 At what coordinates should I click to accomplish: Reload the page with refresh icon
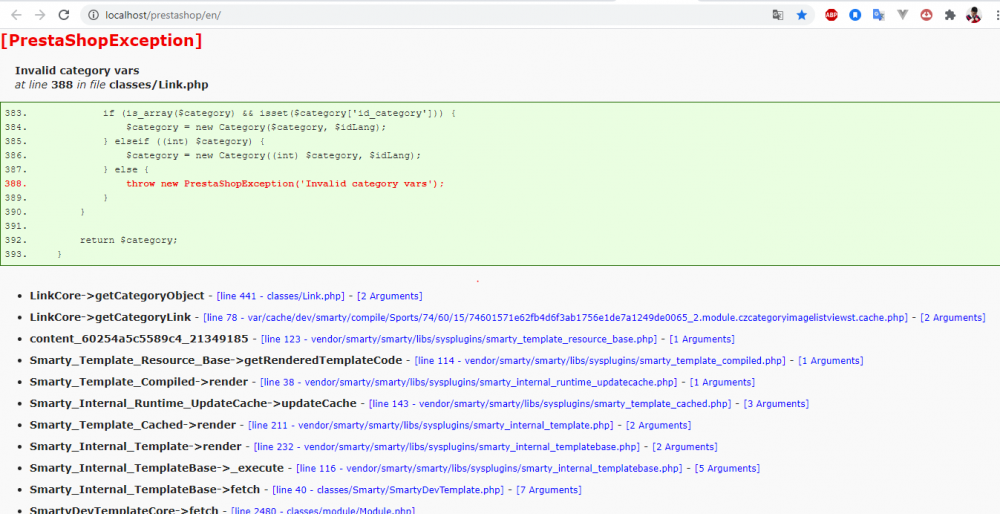[64, 15]
